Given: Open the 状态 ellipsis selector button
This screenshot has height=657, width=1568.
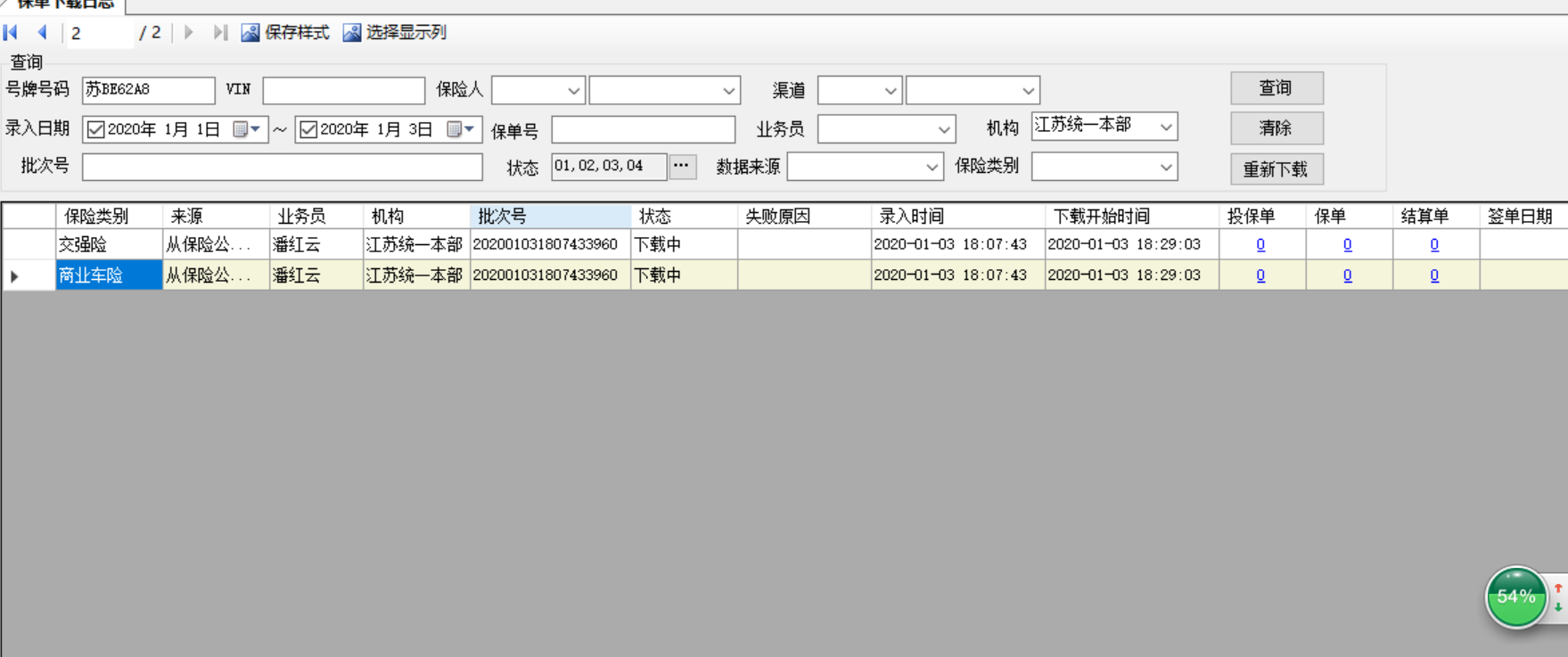Looking at the screenshot, I should [x=682, y=166].
